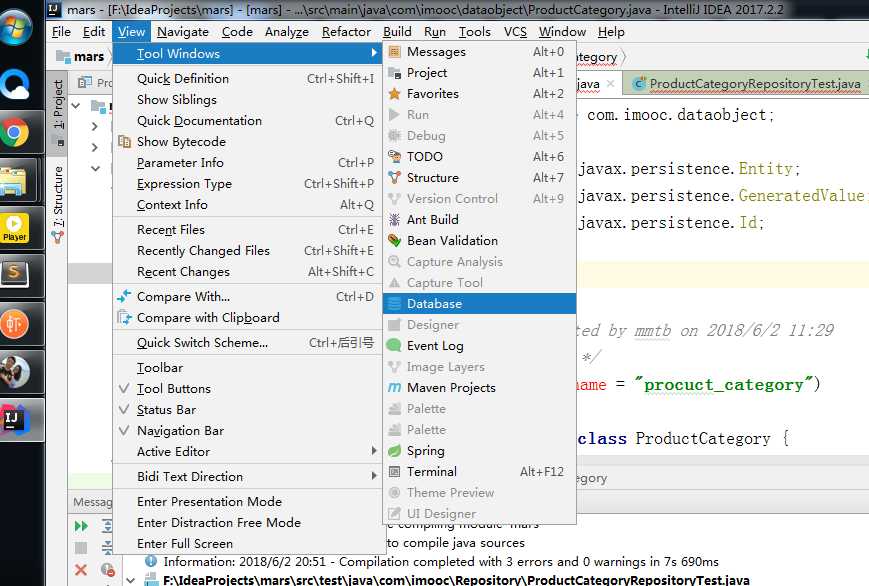This screenshot has height=586, width=869.
Task: Click the Bean Validation icon
Action: pyautogui.click(x=394, y=241)
